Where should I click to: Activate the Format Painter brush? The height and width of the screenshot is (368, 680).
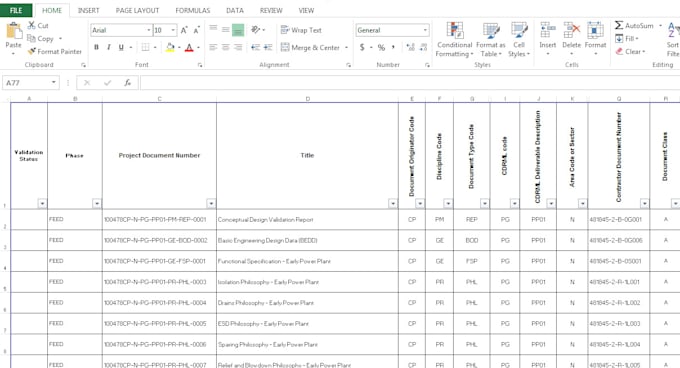pos(31,52)
